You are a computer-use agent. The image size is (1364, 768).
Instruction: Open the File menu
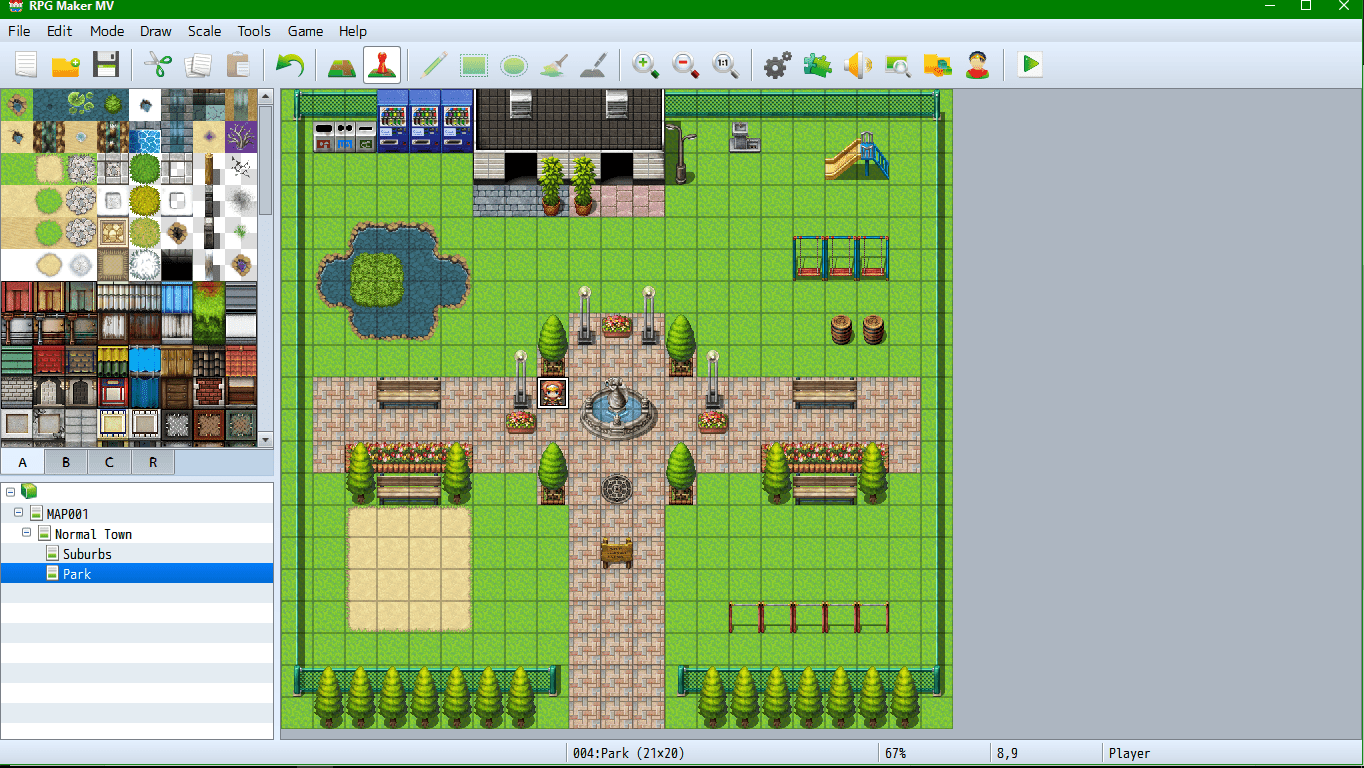pos(19,31)
